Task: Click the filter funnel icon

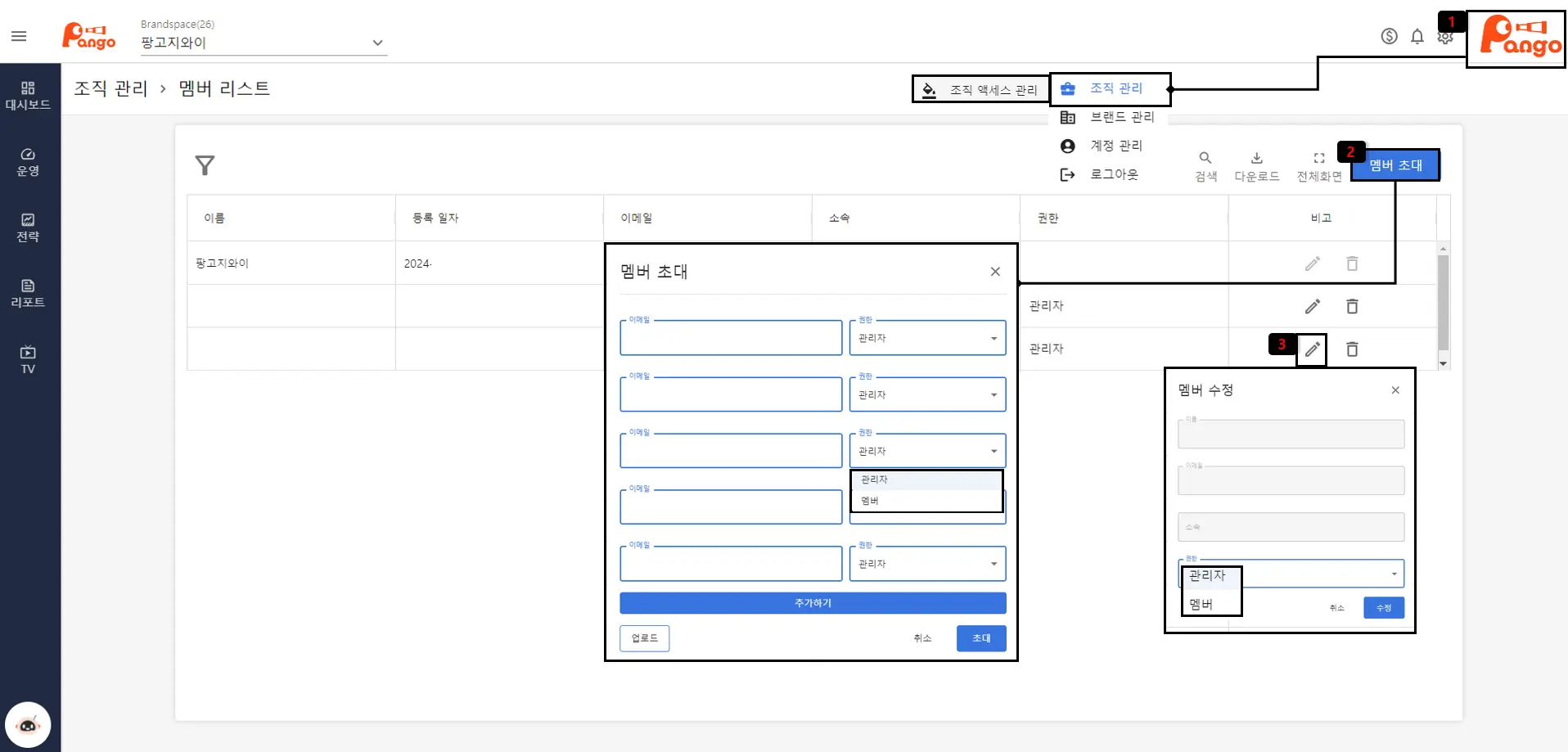Action: [205, 165]
